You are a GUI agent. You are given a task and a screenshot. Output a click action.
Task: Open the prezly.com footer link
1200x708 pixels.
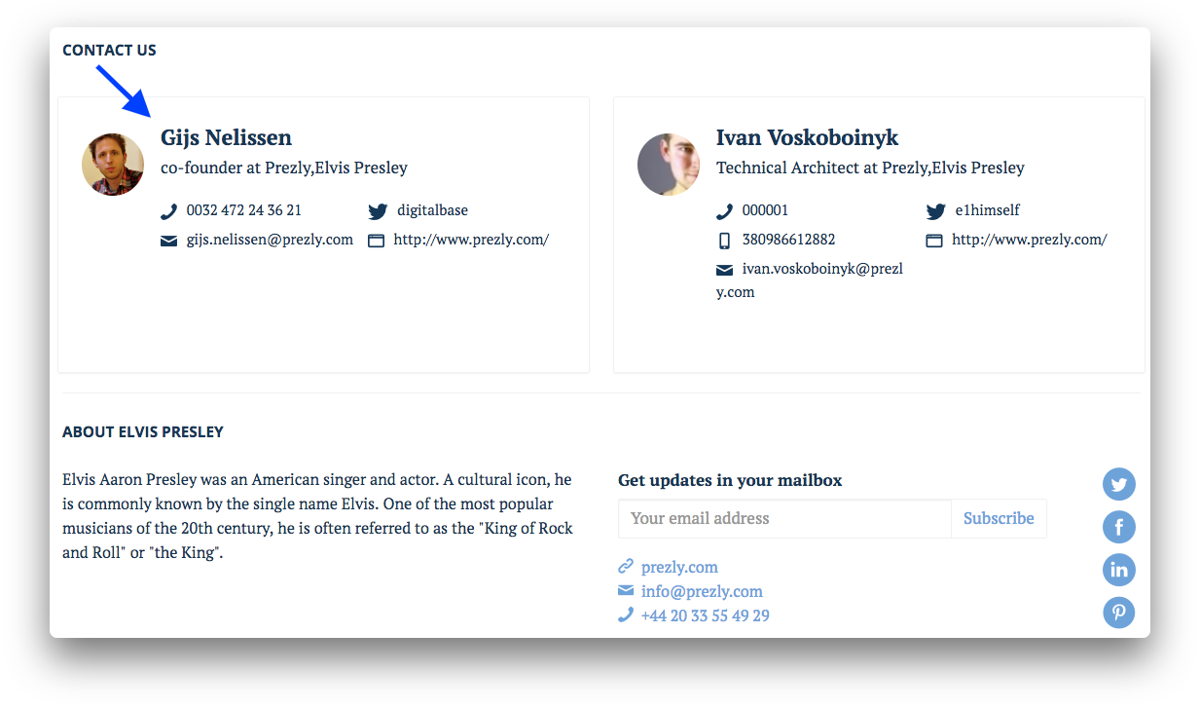click(x=679, y=567)
